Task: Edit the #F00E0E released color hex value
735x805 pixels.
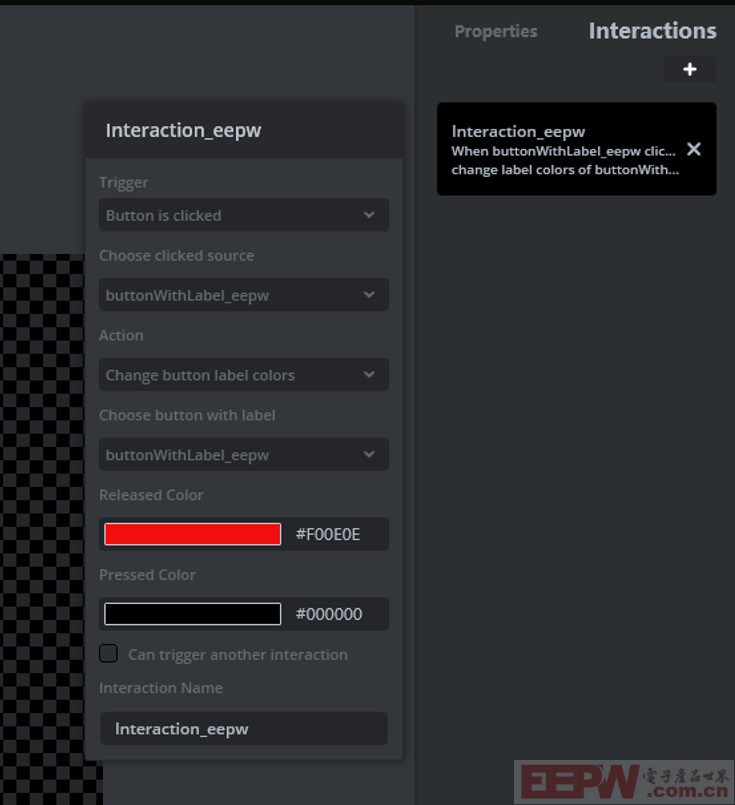Action: [328, 534]
